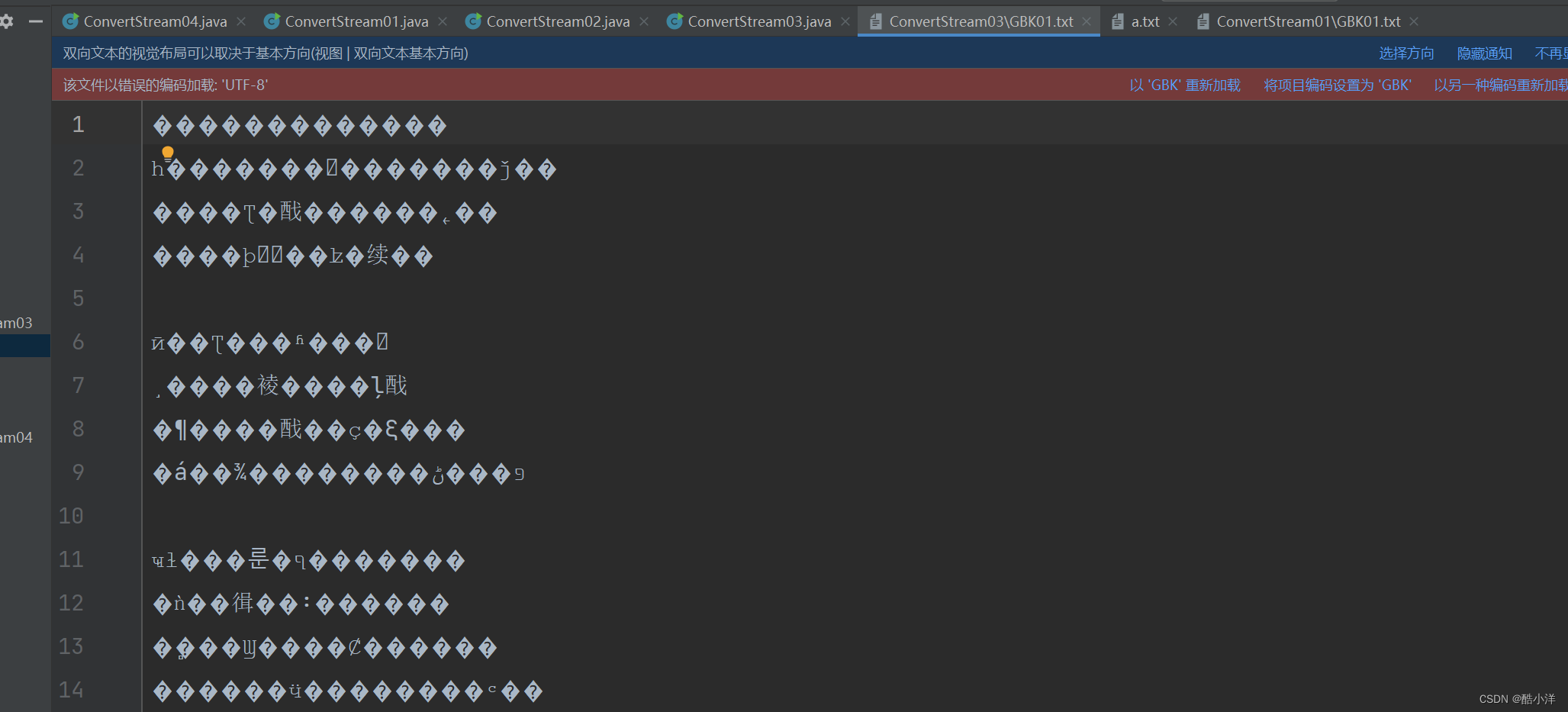
Task: Click the 双向文本的视觉布局 notification text
Action: click(x=266, y=53)
